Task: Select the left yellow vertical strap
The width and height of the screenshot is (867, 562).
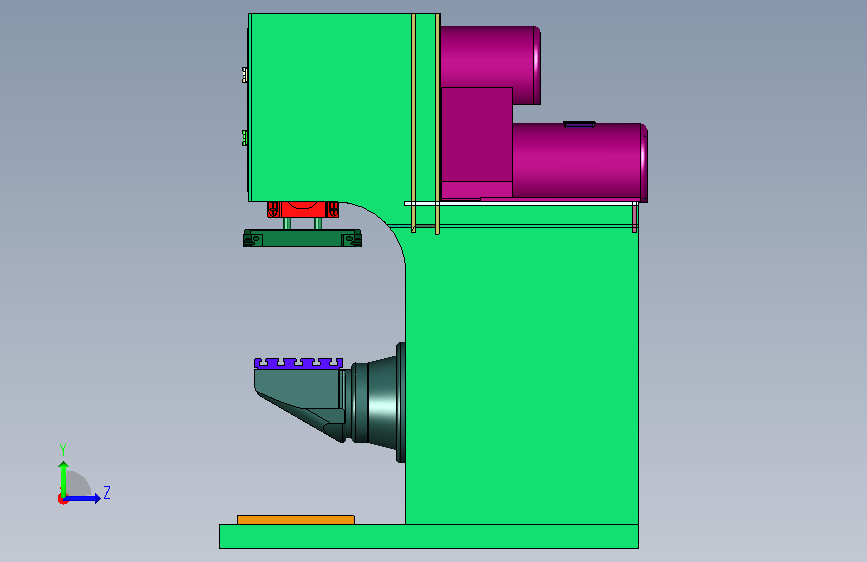Action: coord(414,123)
